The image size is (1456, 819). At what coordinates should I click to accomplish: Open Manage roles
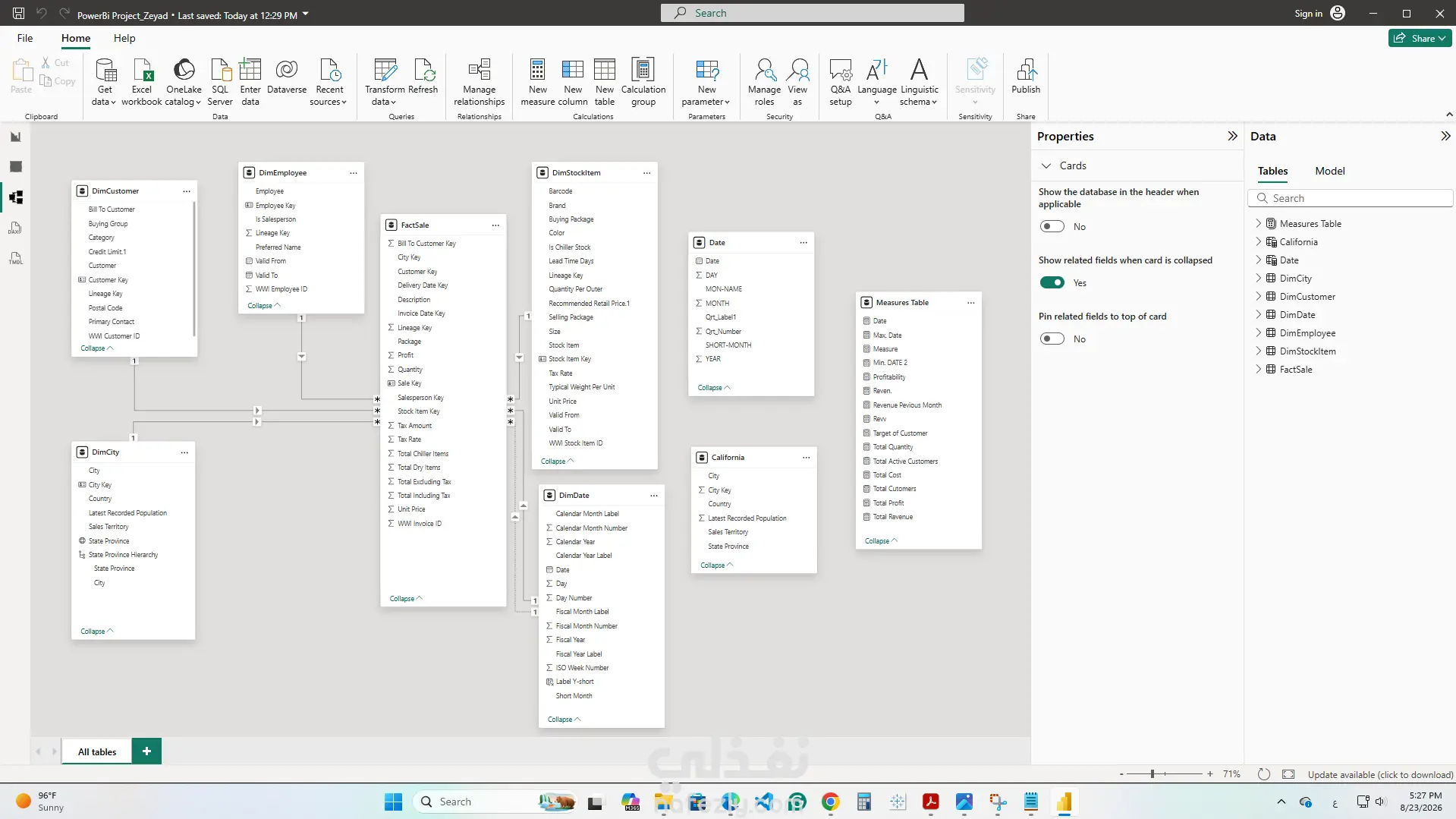(764, 82)
